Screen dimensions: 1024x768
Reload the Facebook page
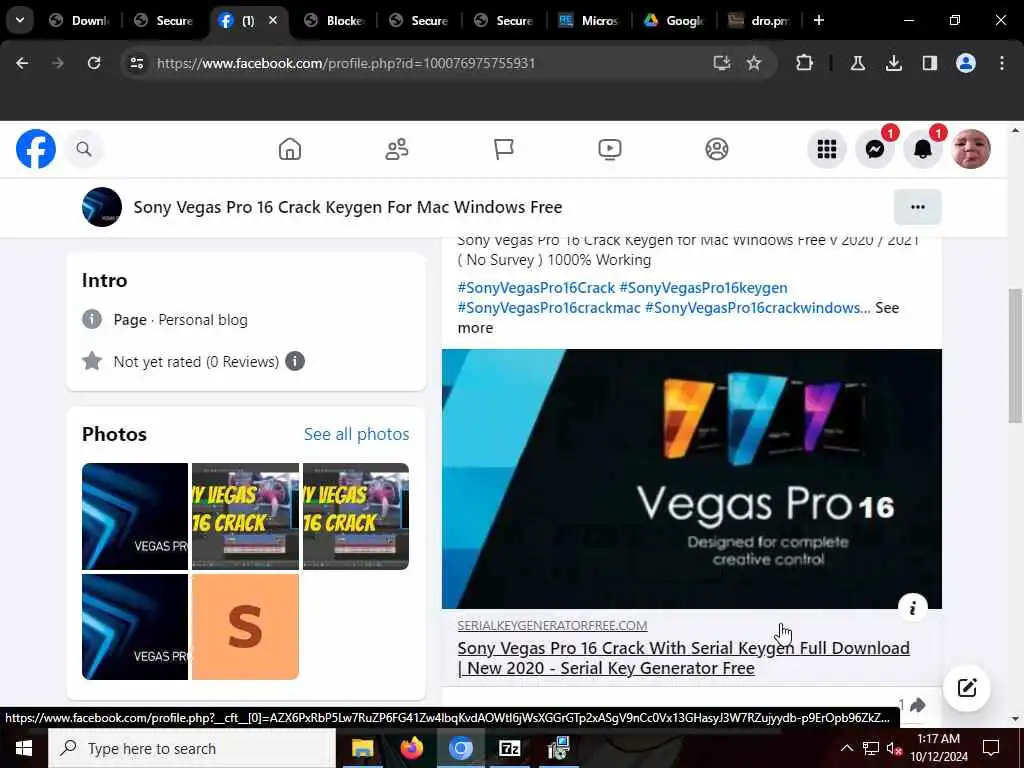coord(94,63)
